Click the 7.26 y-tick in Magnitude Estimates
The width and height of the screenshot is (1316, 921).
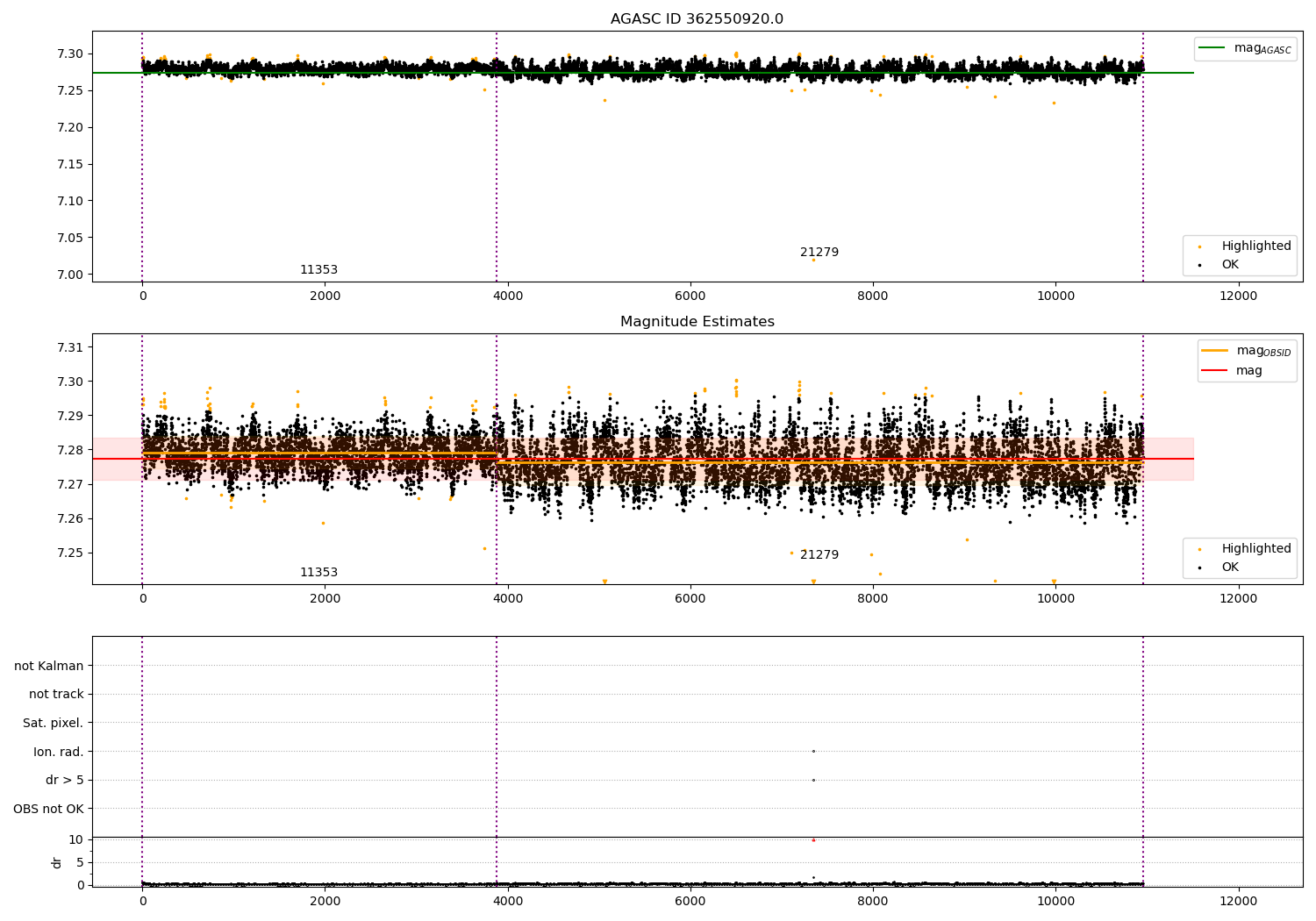point(69,518)
